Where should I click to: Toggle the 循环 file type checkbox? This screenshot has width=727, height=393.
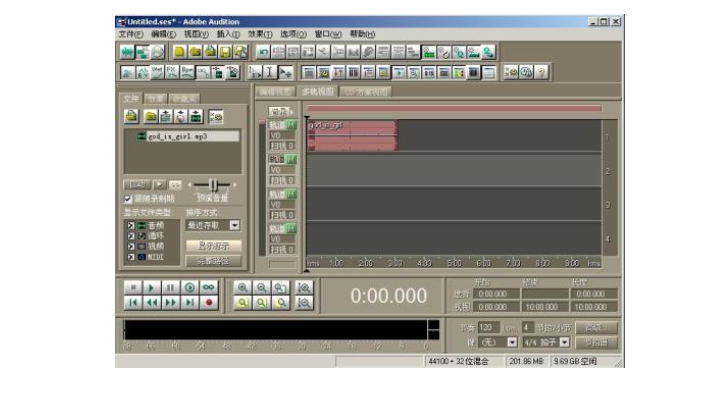131,236
